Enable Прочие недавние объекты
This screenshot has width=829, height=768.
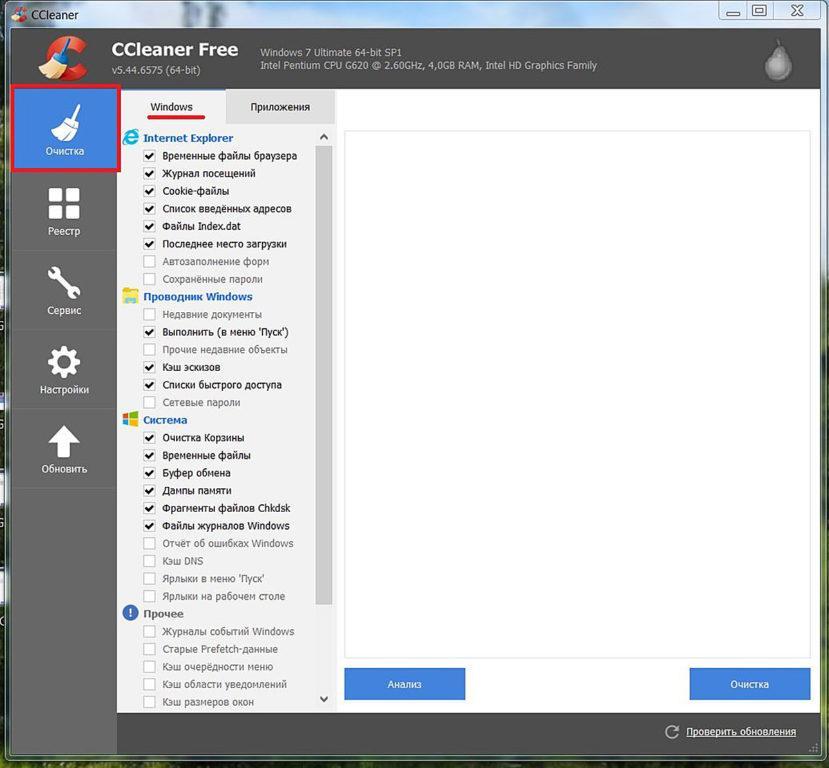(x=150, y=349)
